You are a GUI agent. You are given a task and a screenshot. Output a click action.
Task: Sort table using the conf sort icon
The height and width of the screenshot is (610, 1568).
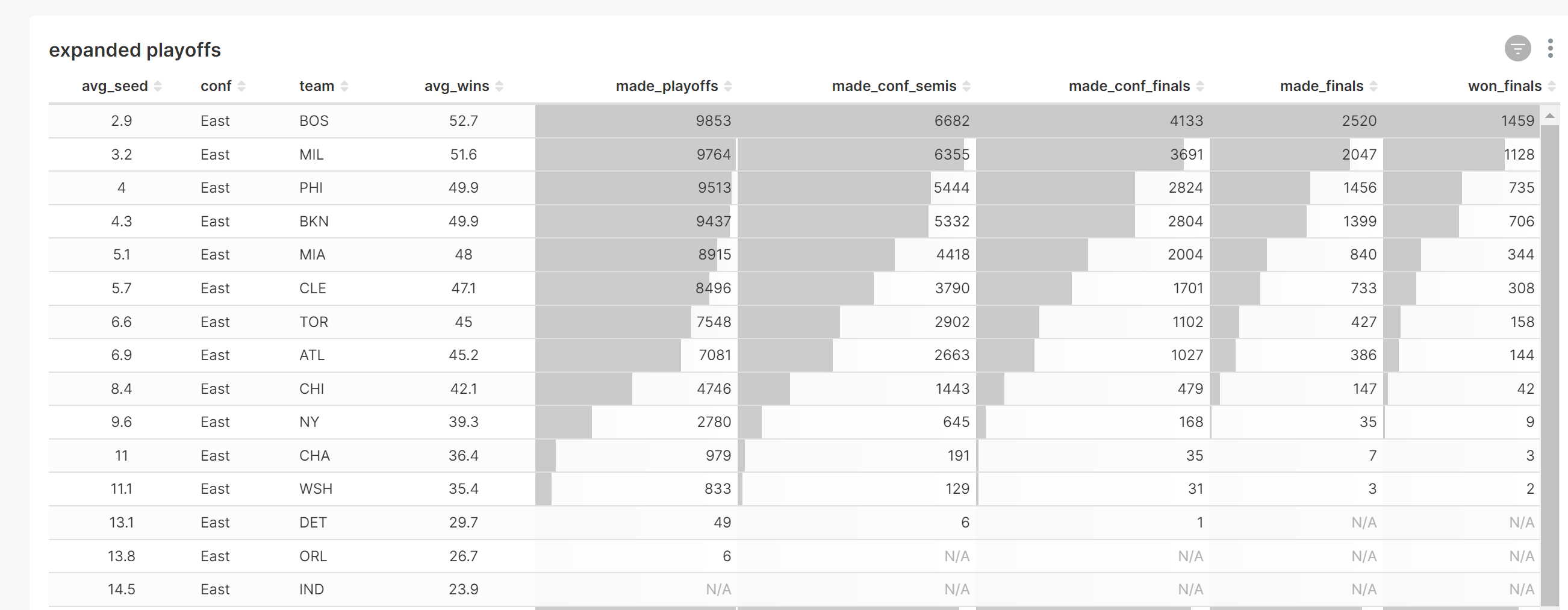click(x=241, y=87)
